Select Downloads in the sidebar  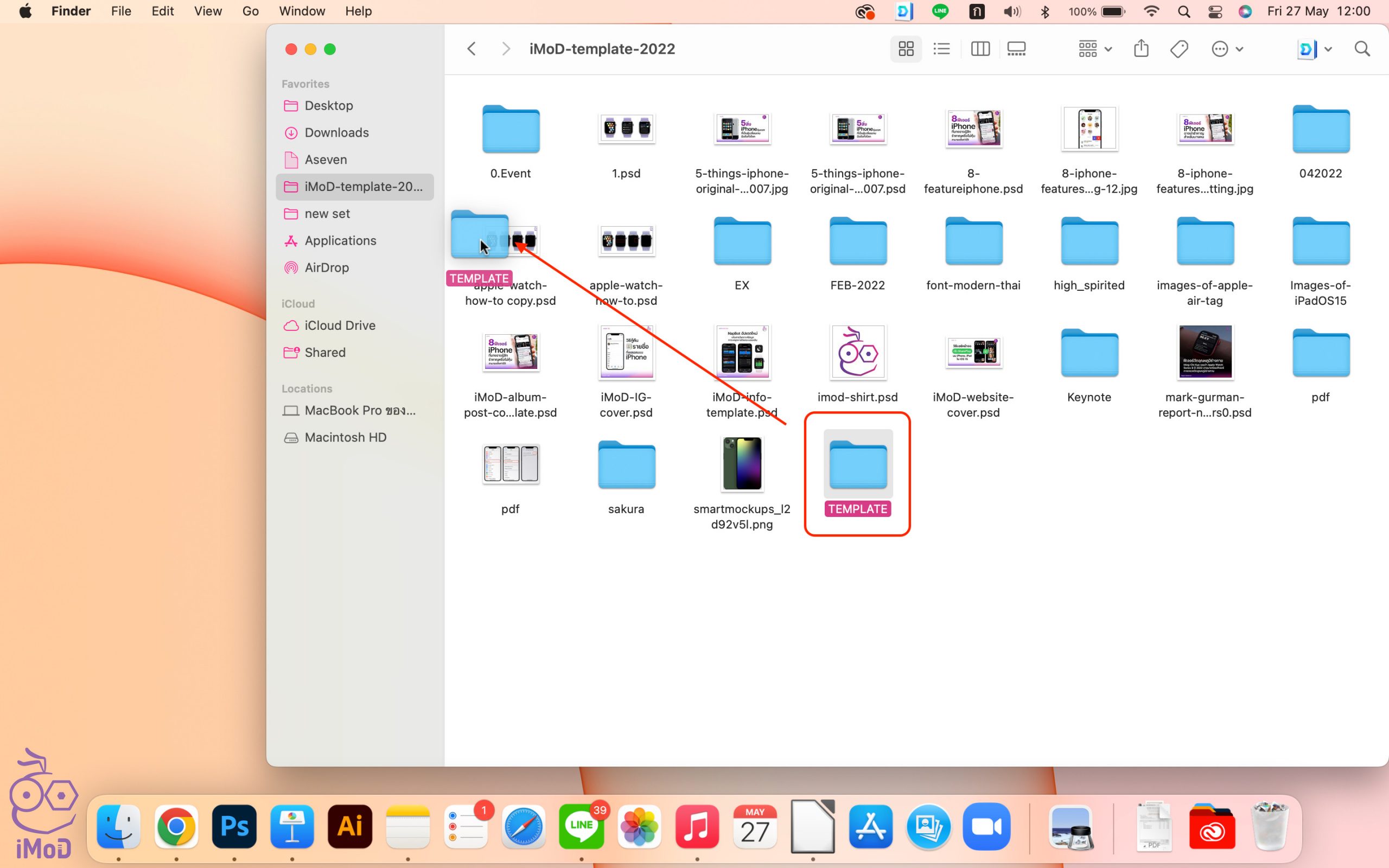click(336, 132)
